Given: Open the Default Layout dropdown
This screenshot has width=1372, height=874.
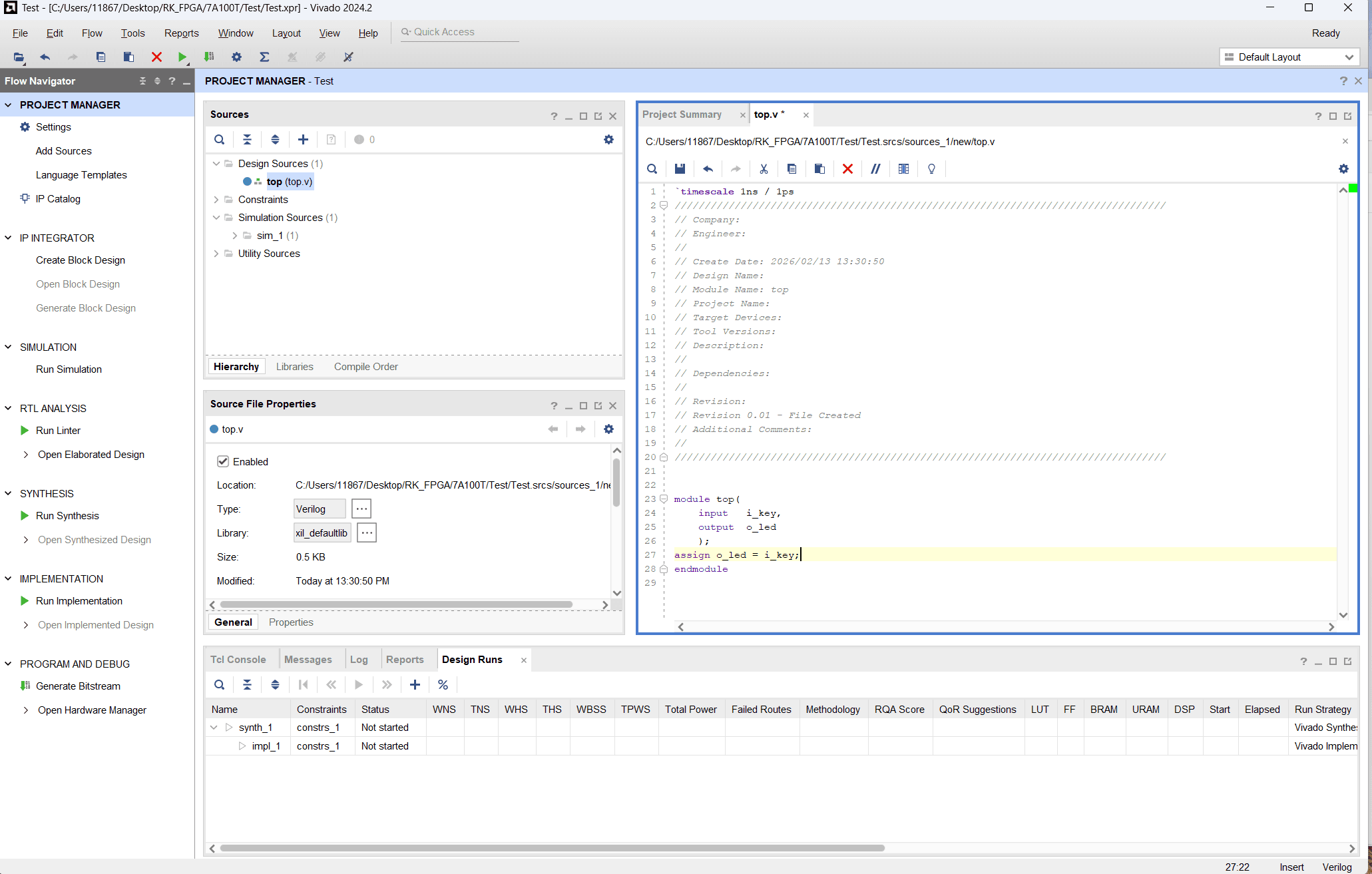Looking at the screenshot, I should click(1289, 57).
